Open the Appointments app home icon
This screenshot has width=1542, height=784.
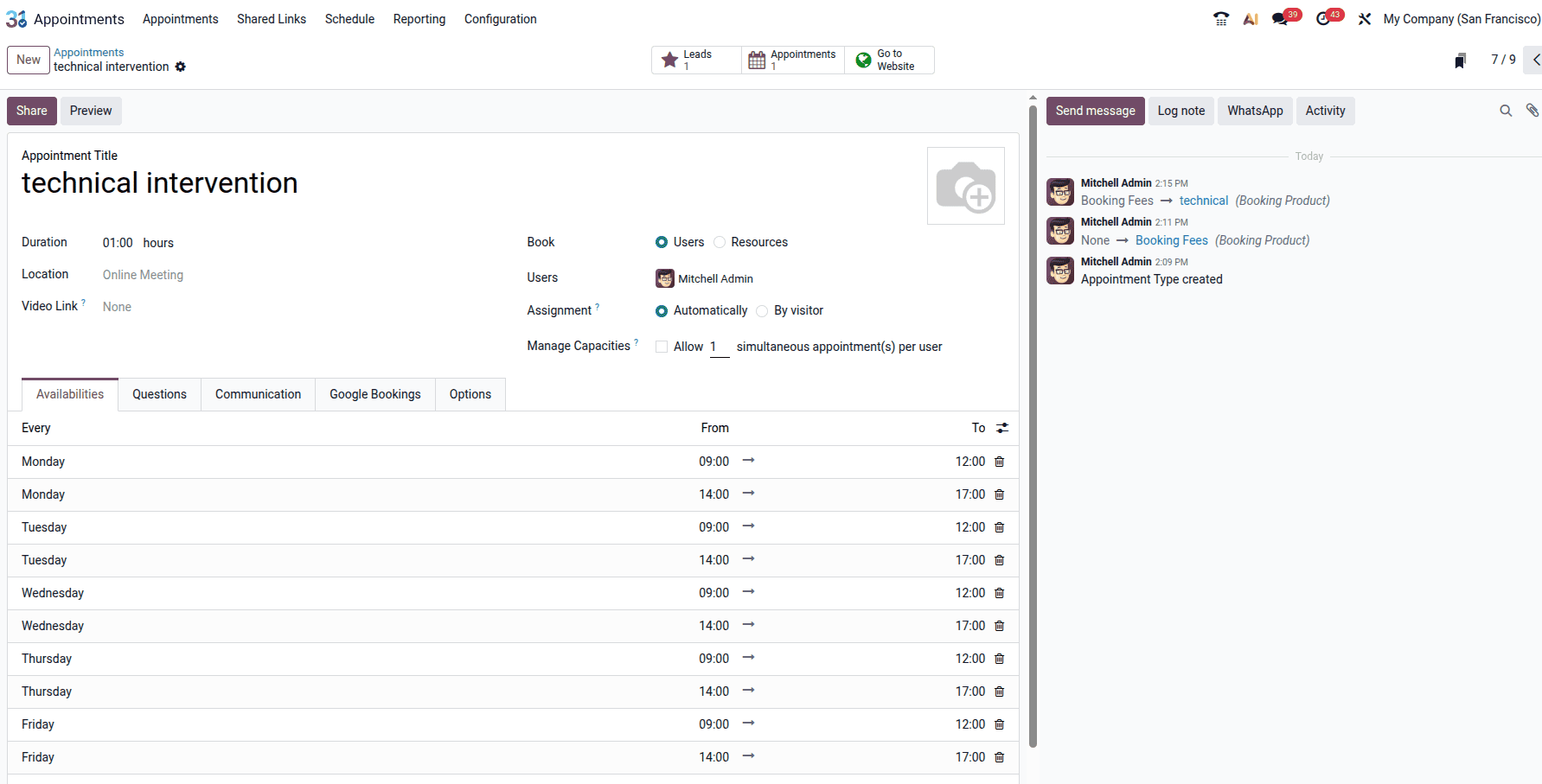(x=16, y=19)
